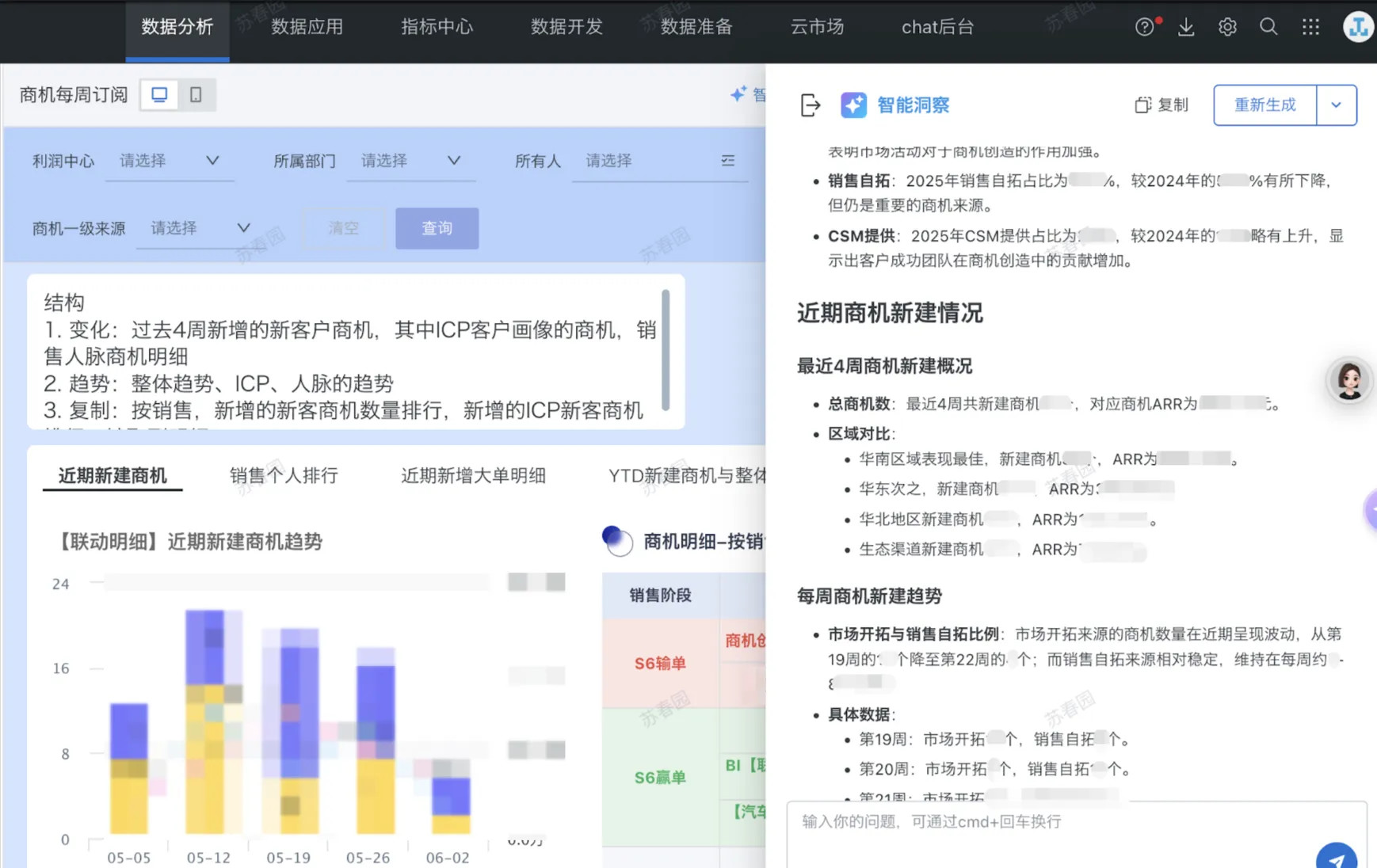Image resolution: width=1377 pixels, height=868 pixels.
Task: Open the download icon in top bar
Action: tap(1186, 27)
